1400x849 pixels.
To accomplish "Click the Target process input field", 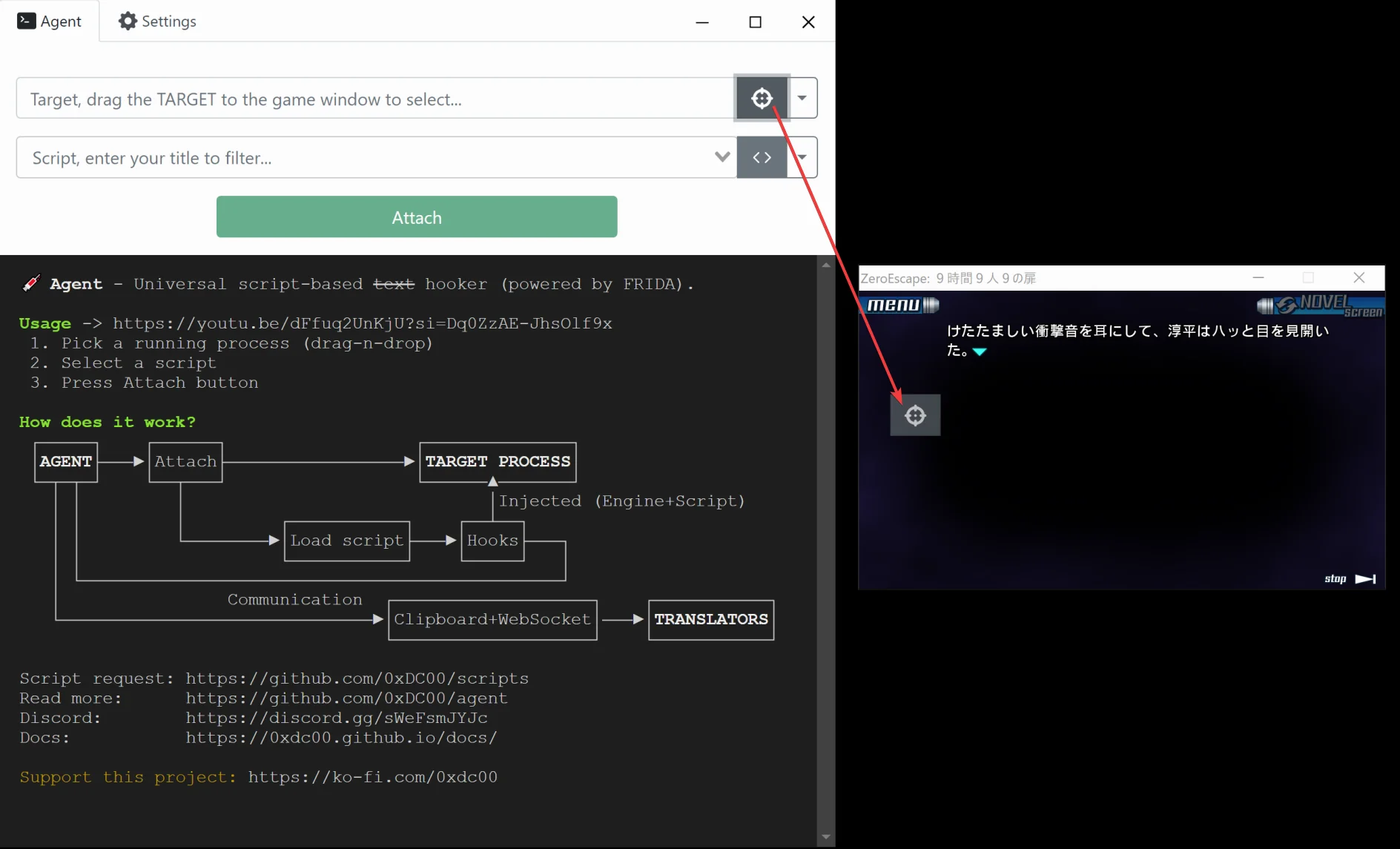I will pos(374,99).
